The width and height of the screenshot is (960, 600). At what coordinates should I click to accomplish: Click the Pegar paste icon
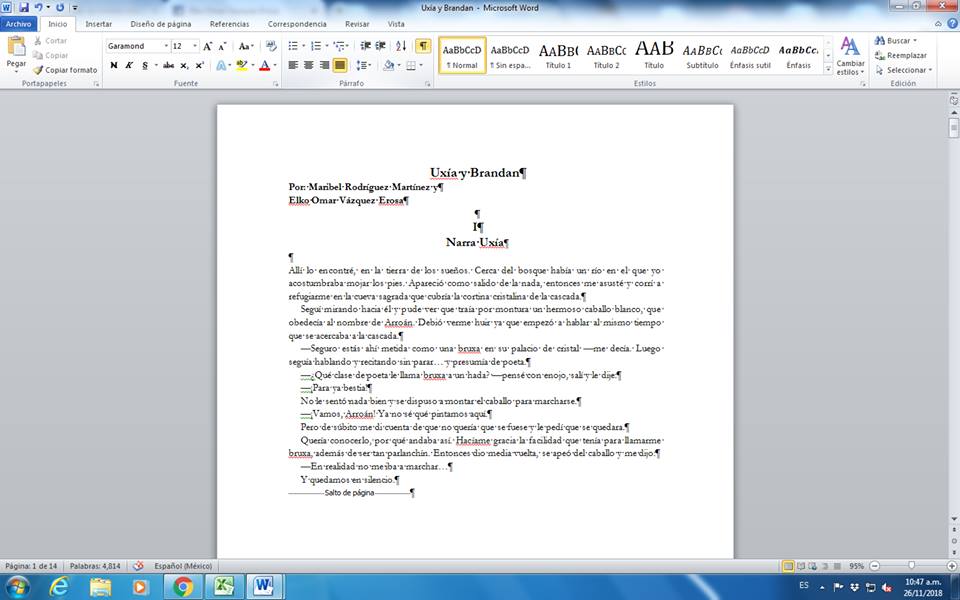[16, 48]
